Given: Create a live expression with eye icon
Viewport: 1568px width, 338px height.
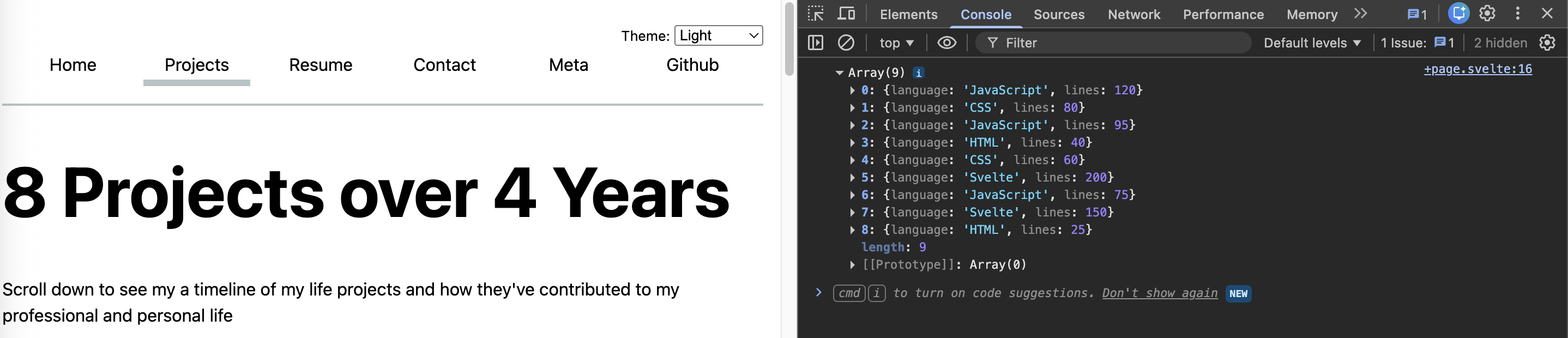Looking at the screenshot, I should point(946,43).
